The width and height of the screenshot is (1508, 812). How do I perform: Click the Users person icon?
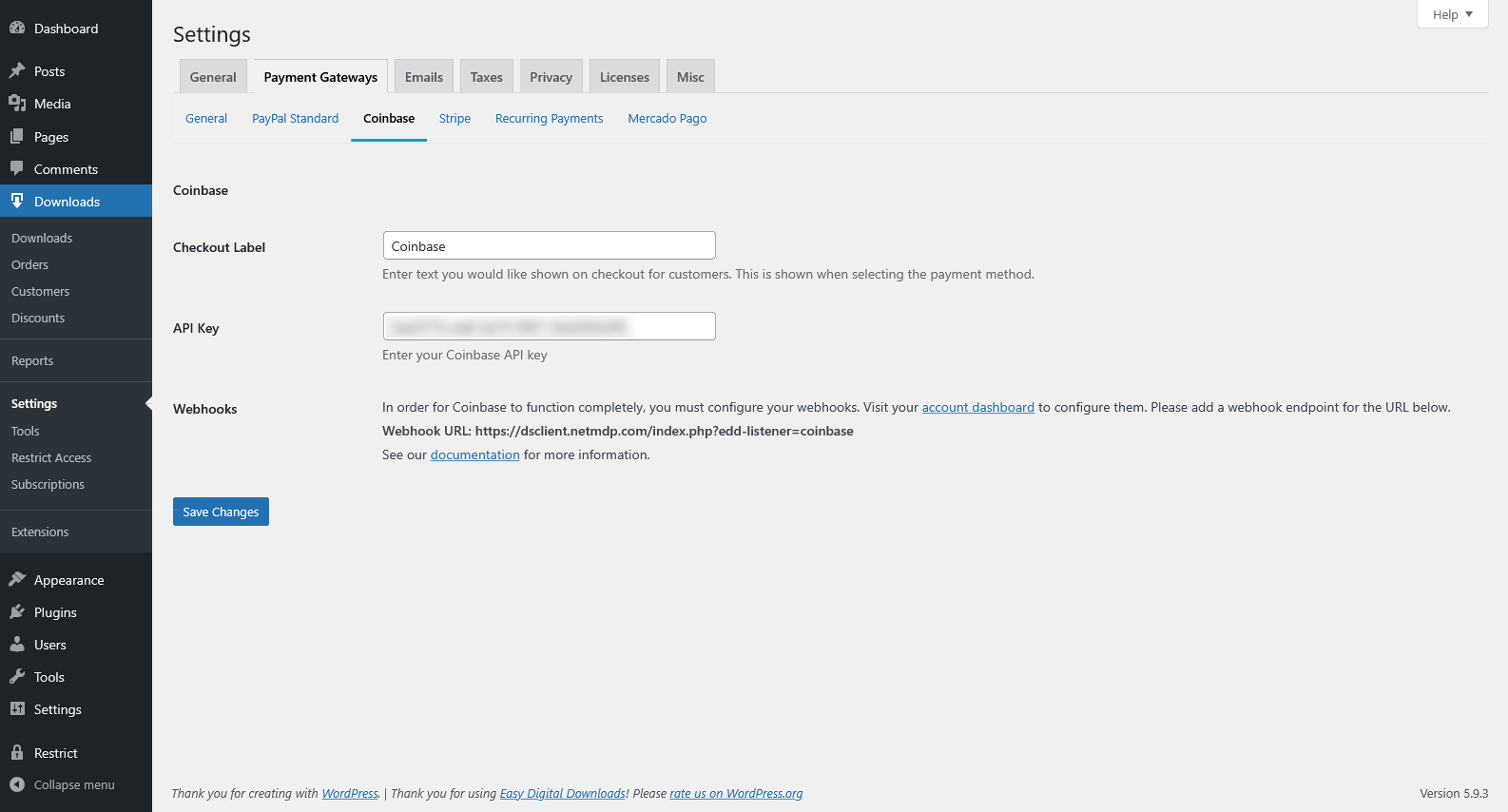17,645
